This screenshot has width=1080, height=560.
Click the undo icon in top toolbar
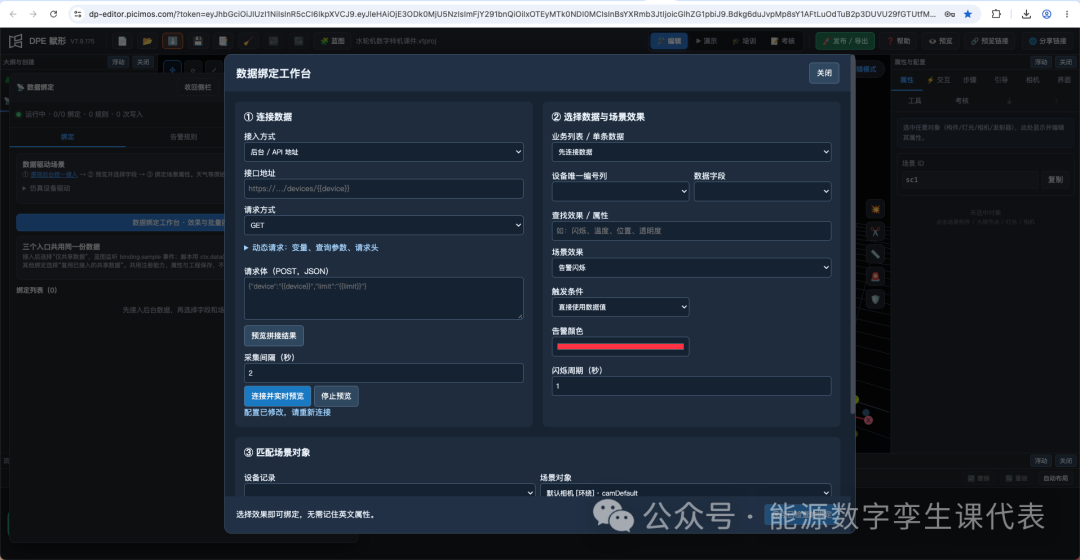click(x=273, y=41)
